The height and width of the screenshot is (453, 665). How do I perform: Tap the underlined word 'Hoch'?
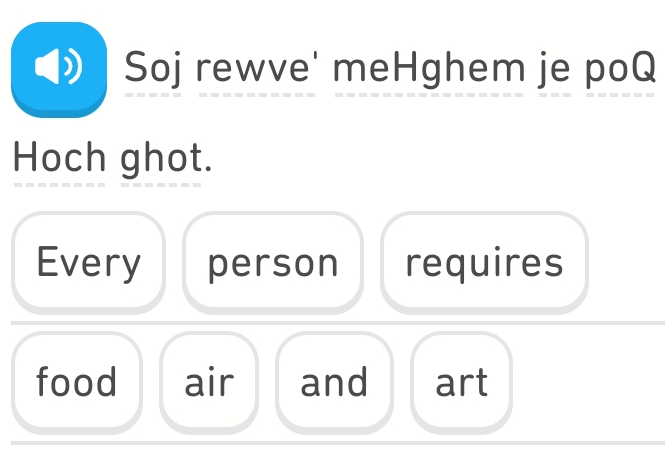pyautogui.click(x=60, y=158)
